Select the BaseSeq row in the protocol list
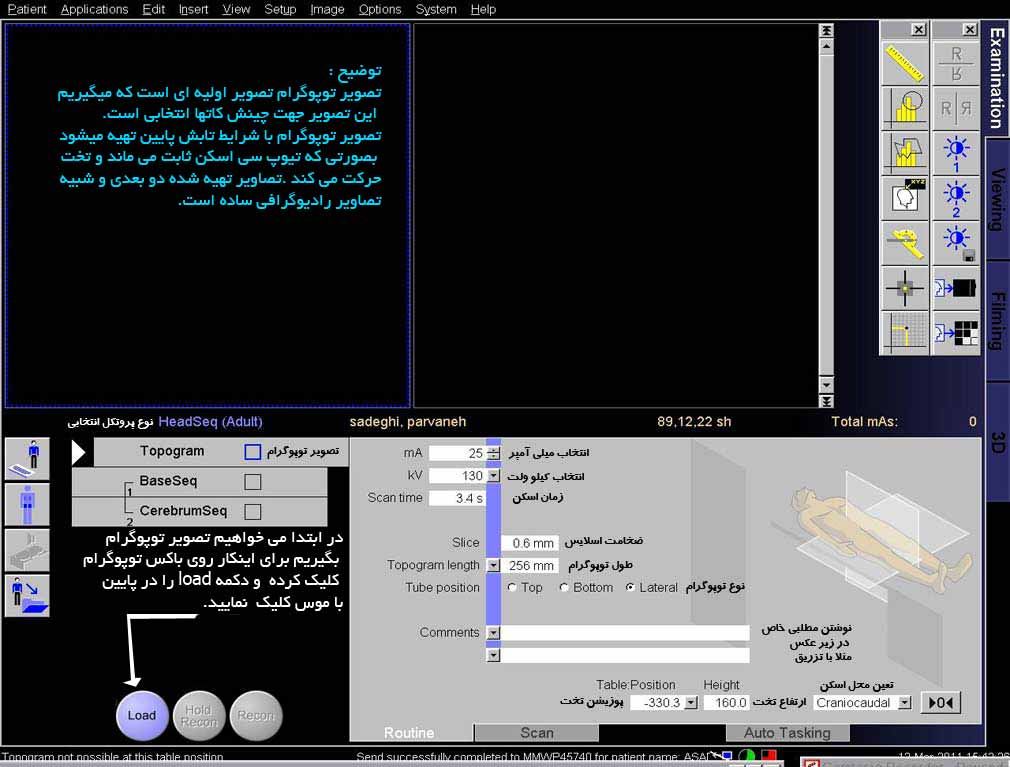Screen dimensions: 1010x767 tap(200, 482)
